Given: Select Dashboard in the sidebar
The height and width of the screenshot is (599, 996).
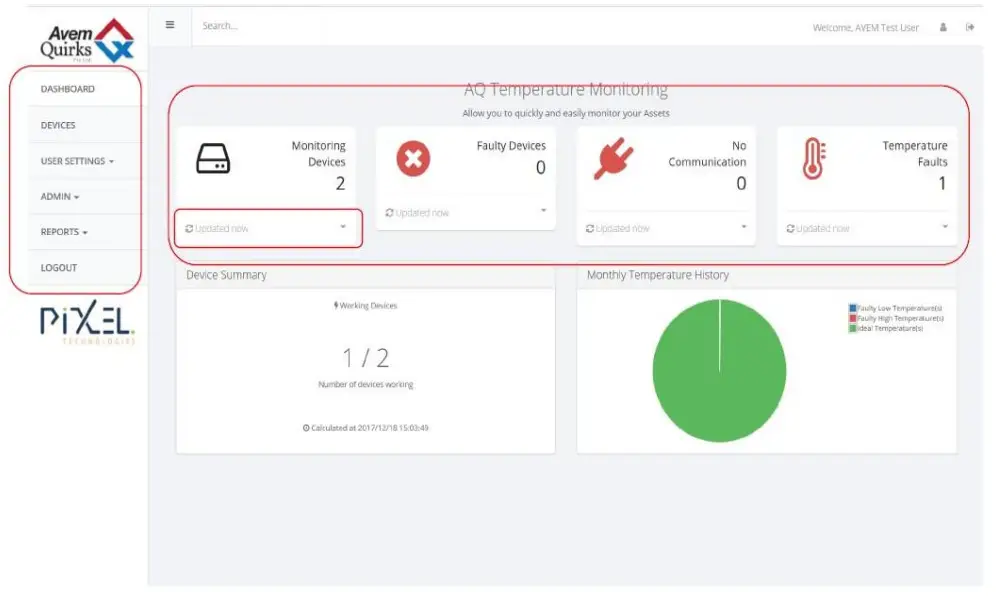Looking at the screenshot, I should coord(67,88).
